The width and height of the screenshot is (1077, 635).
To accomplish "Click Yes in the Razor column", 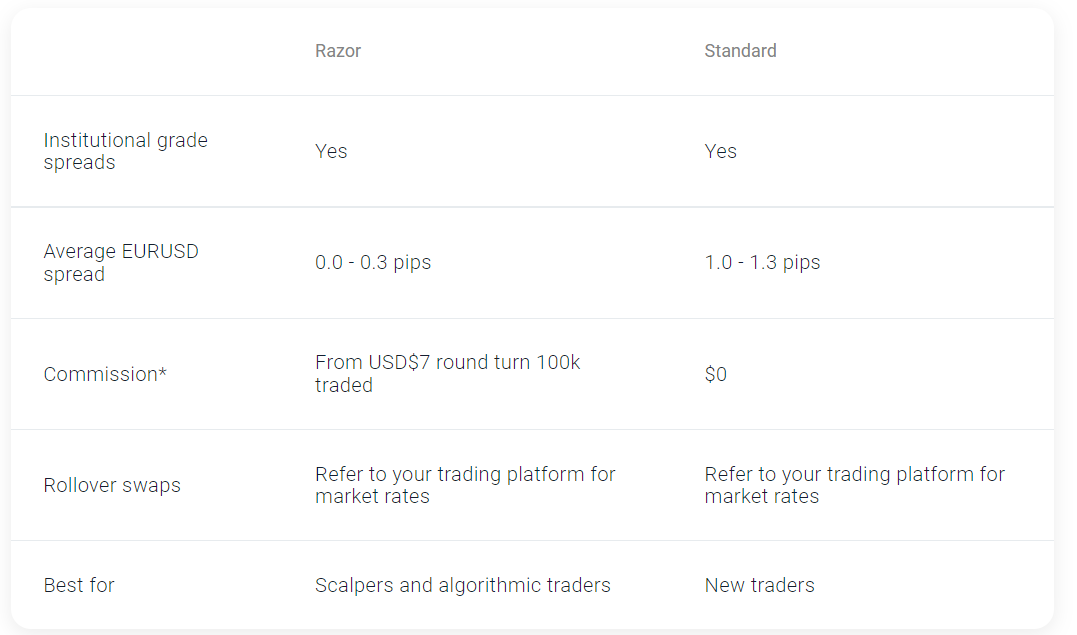I will coord(331,151).
